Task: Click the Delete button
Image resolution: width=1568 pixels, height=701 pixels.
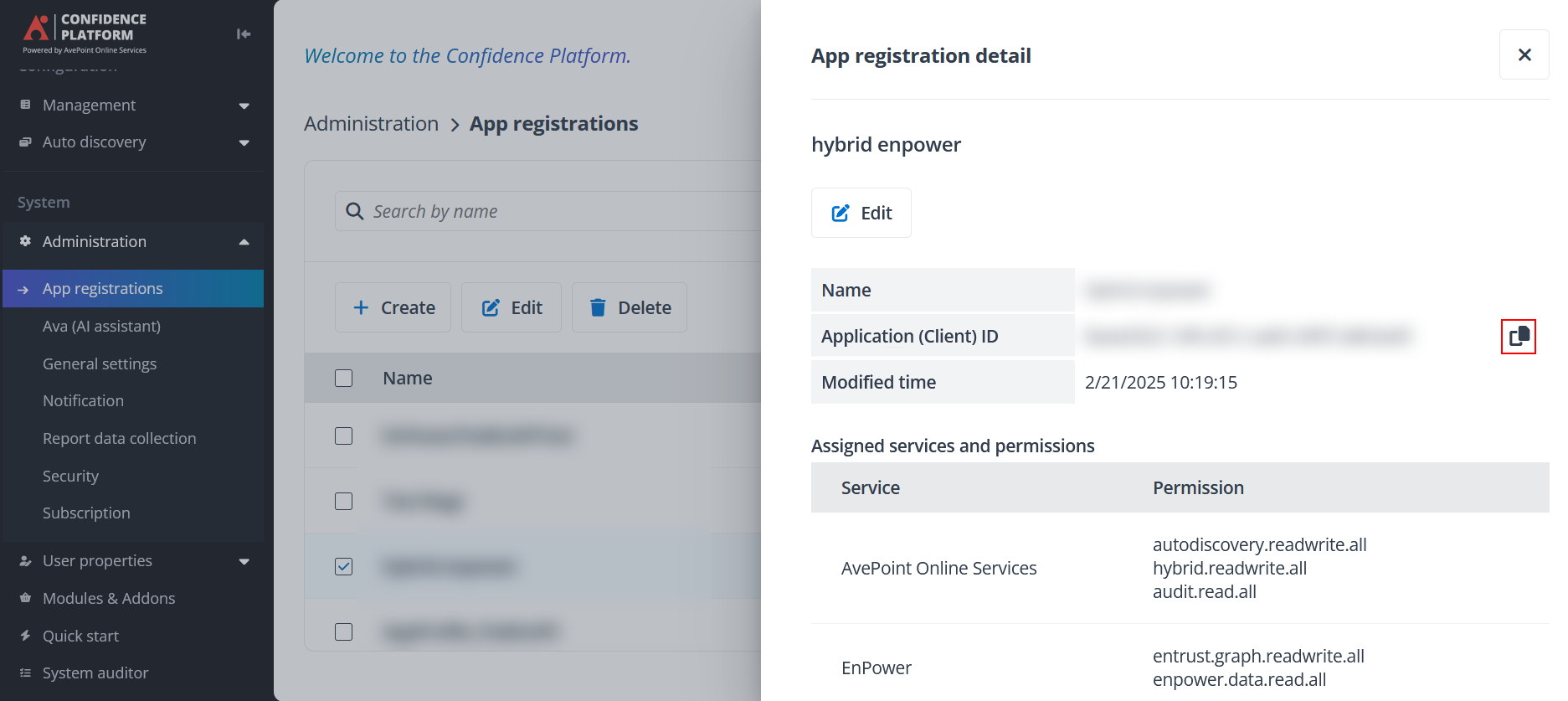Action: click(x=630, y=307)
